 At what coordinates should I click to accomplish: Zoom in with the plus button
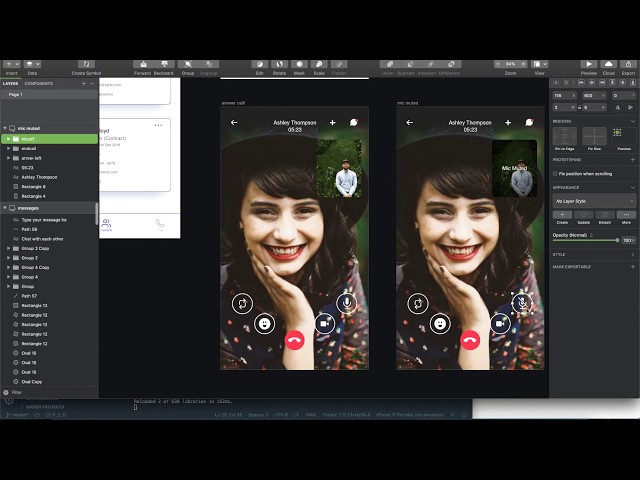pyautogui.click(x=523, y=64)
